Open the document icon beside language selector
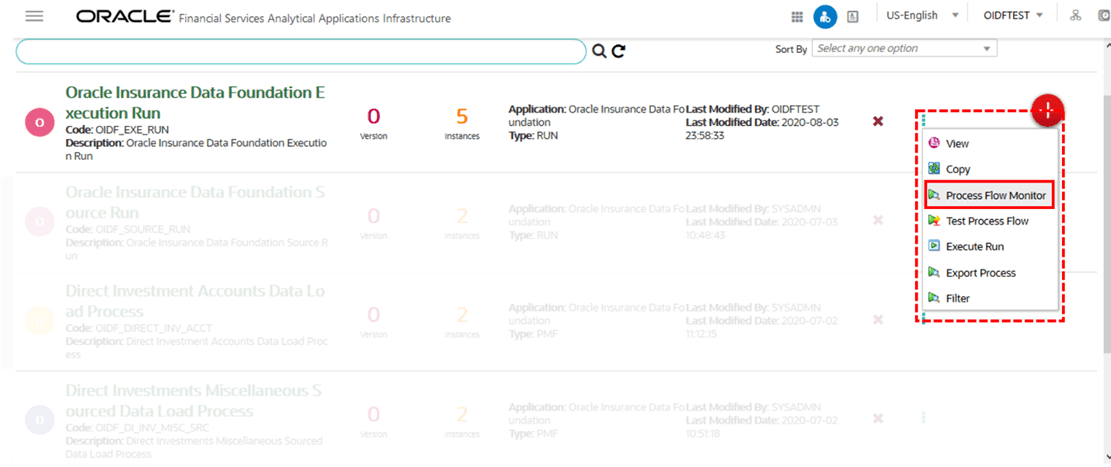 [x=853, y=16]
